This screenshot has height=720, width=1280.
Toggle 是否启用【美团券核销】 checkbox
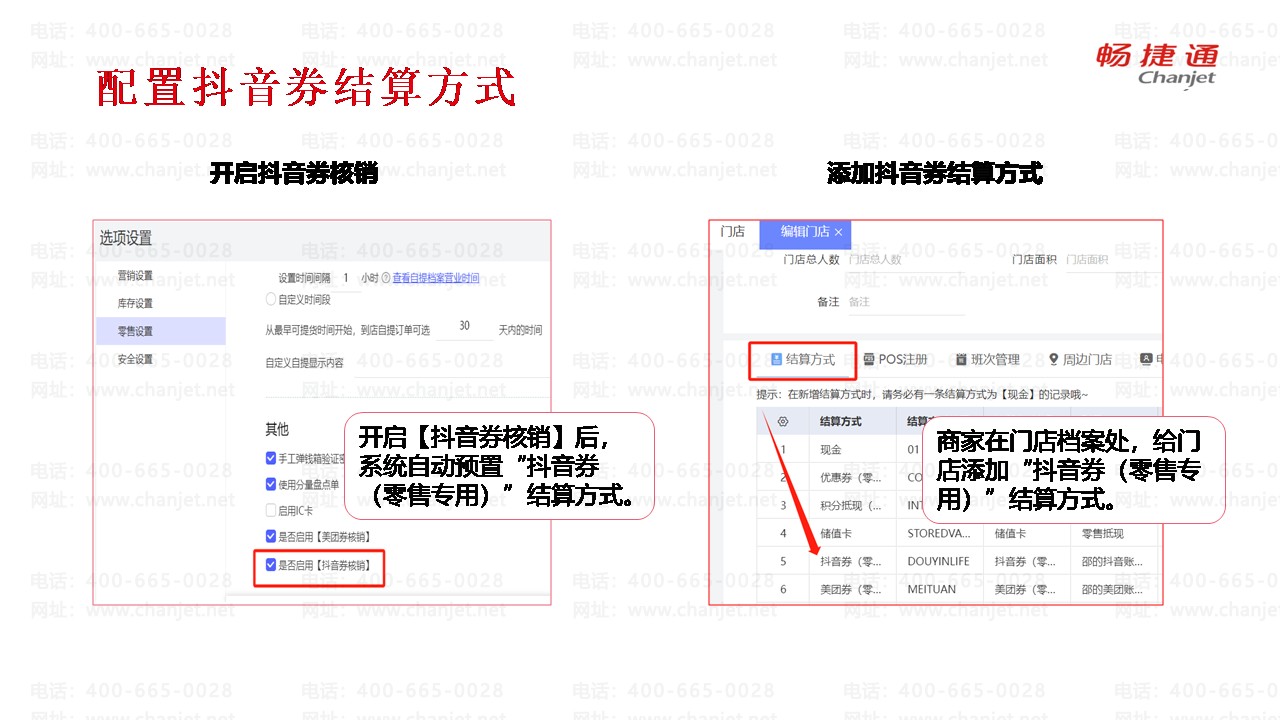tap(271, 537)
